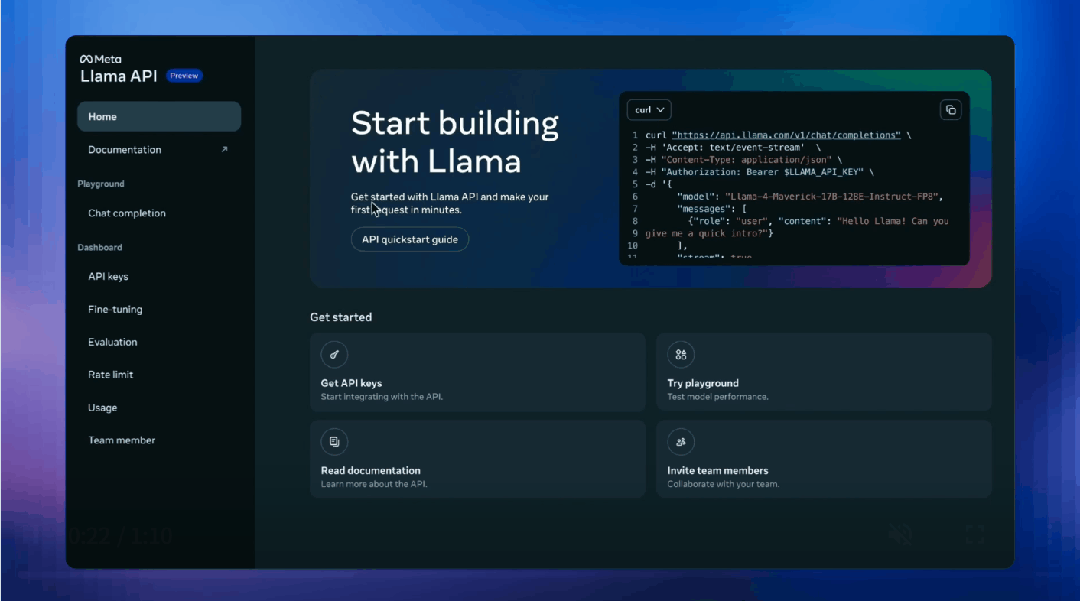The width and height of the screenshot is (1080, 601).
Task: Click the code line containing Llama-4-Maverick-17B-128E-Instruct-FP8
Action: [x=809, y=197]
